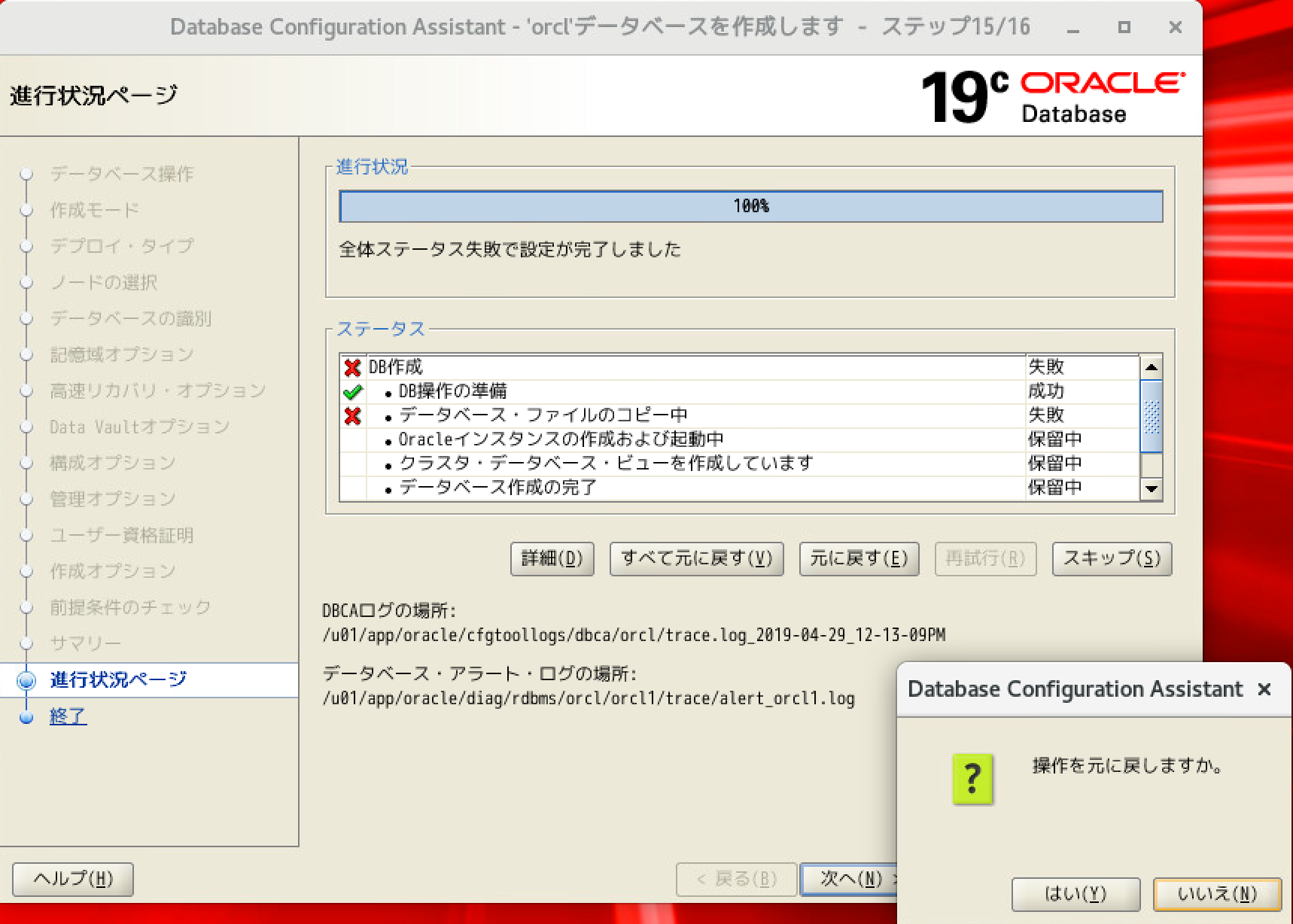Click the データベース・ファイルのコピー中 row text

coord(543,415)
